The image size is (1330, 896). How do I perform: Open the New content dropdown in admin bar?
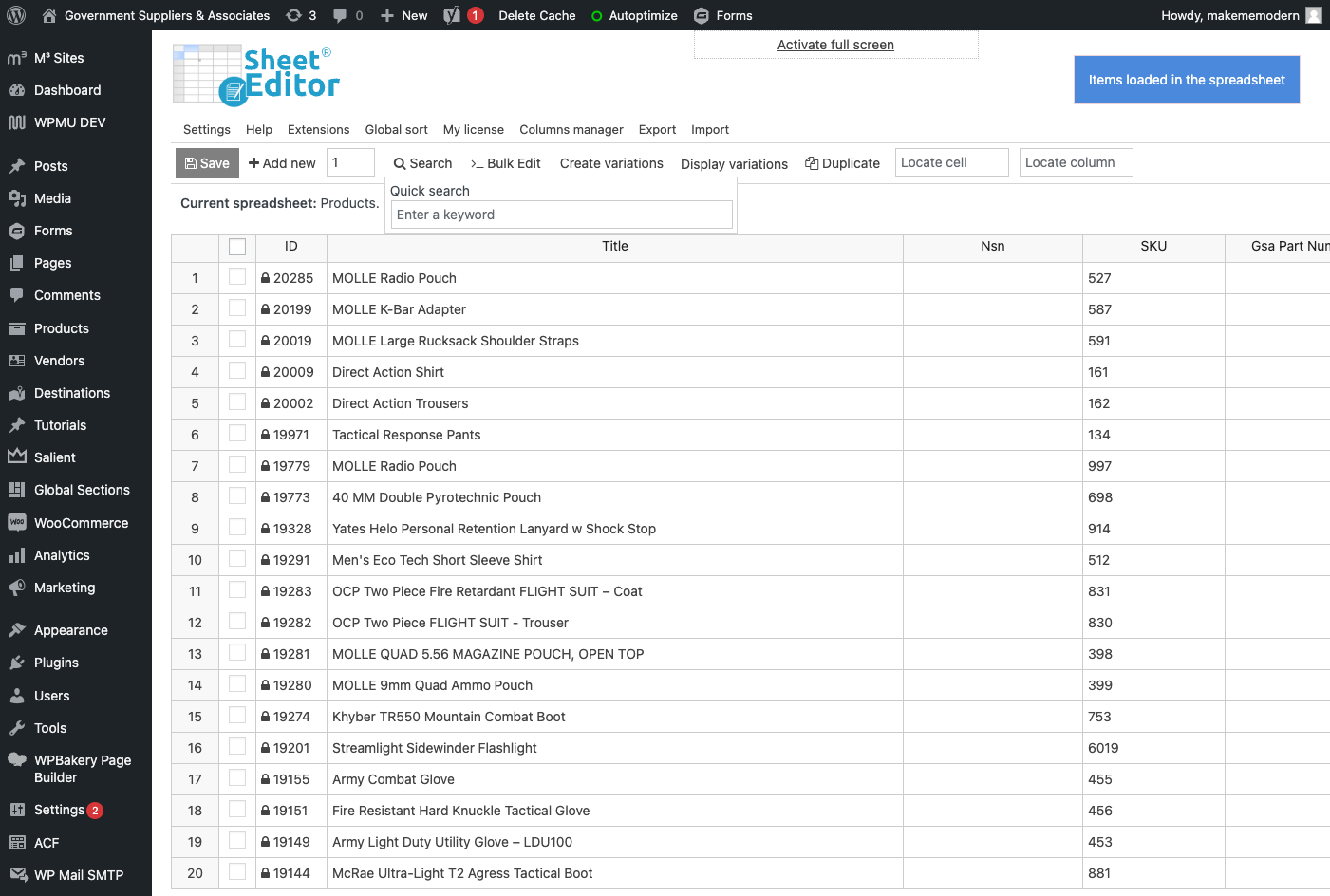(404, 15)
